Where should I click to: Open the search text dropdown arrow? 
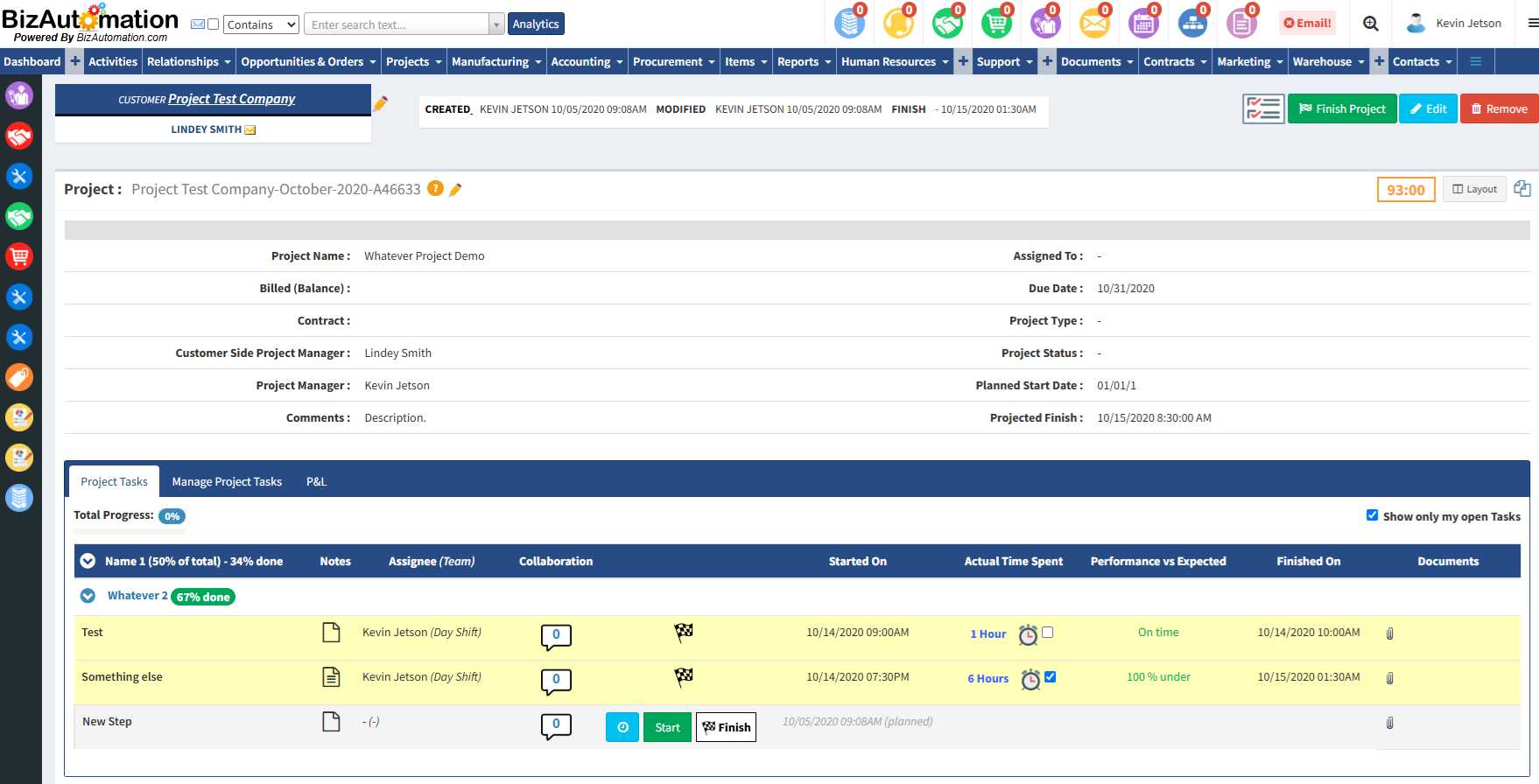(496, 24)
